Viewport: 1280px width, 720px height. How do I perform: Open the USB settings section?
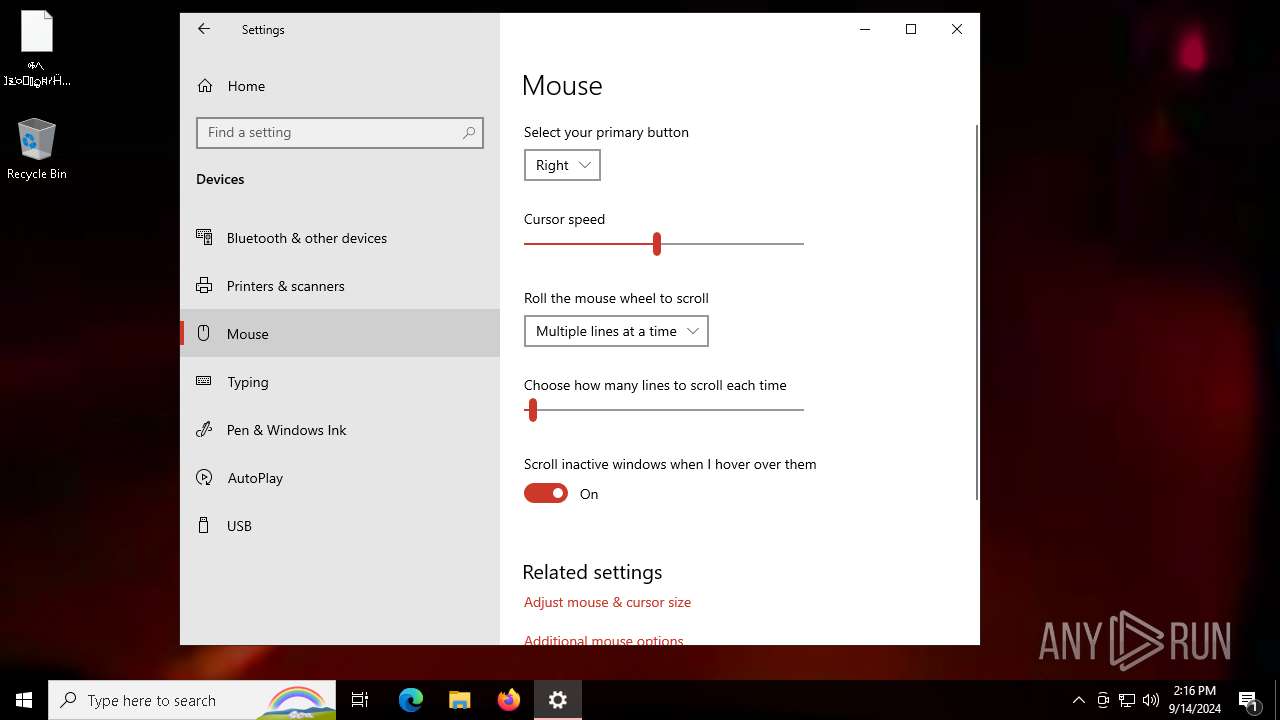[x=340, y=526]
